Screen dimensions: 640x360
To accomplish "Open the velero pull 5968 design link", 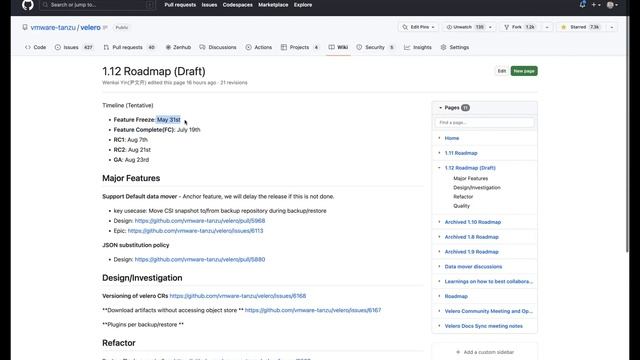I will (x=200, y=221).
